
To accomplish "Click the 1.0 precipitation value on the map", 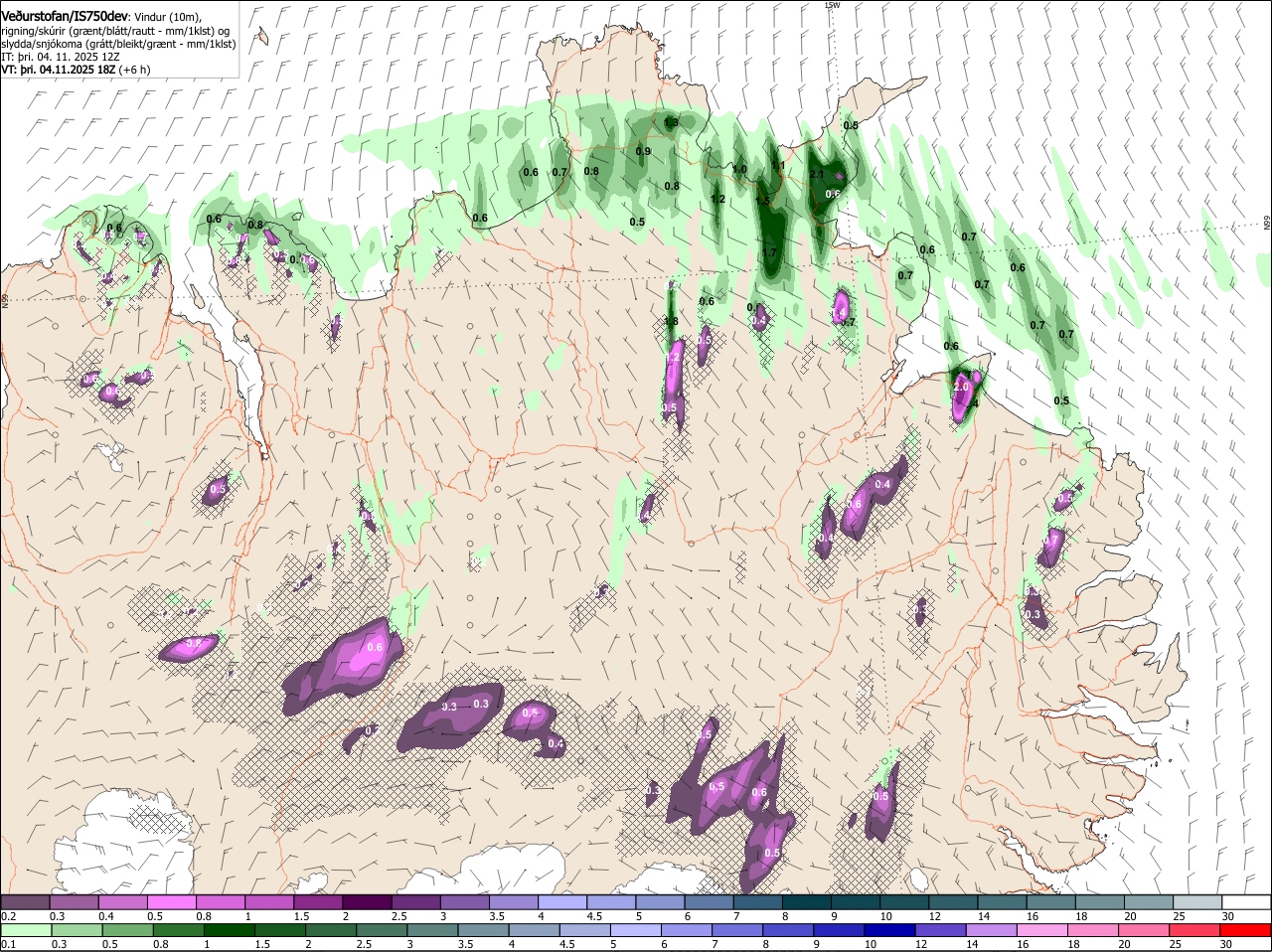I will click(739, 169).
